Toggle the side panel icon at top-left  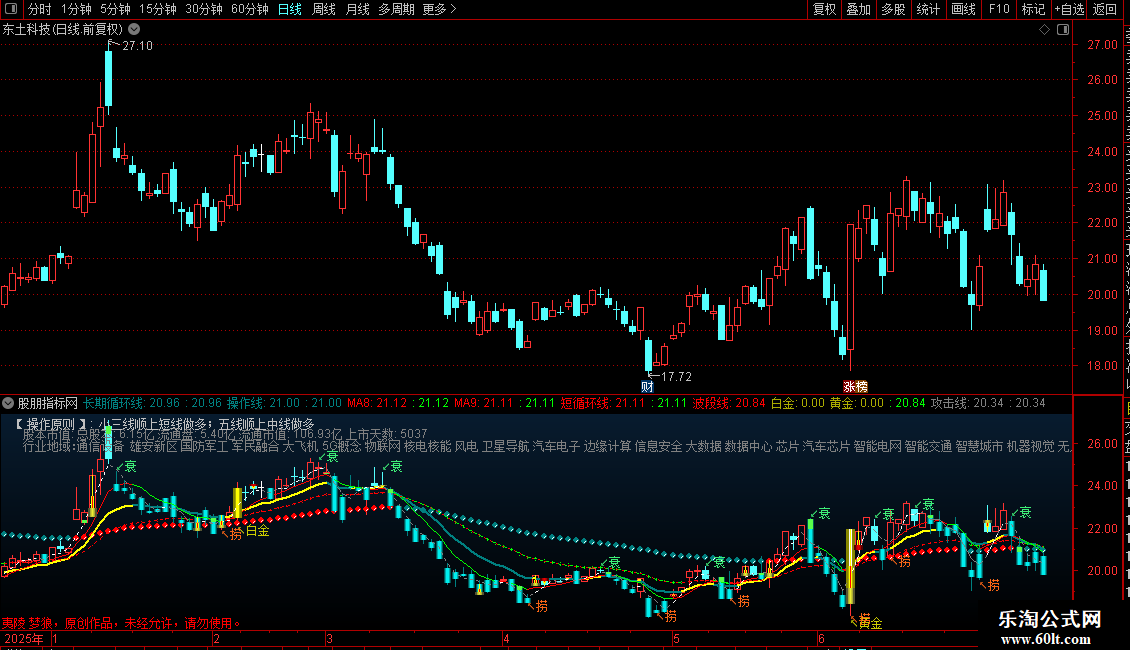click(x=11, y=9)
